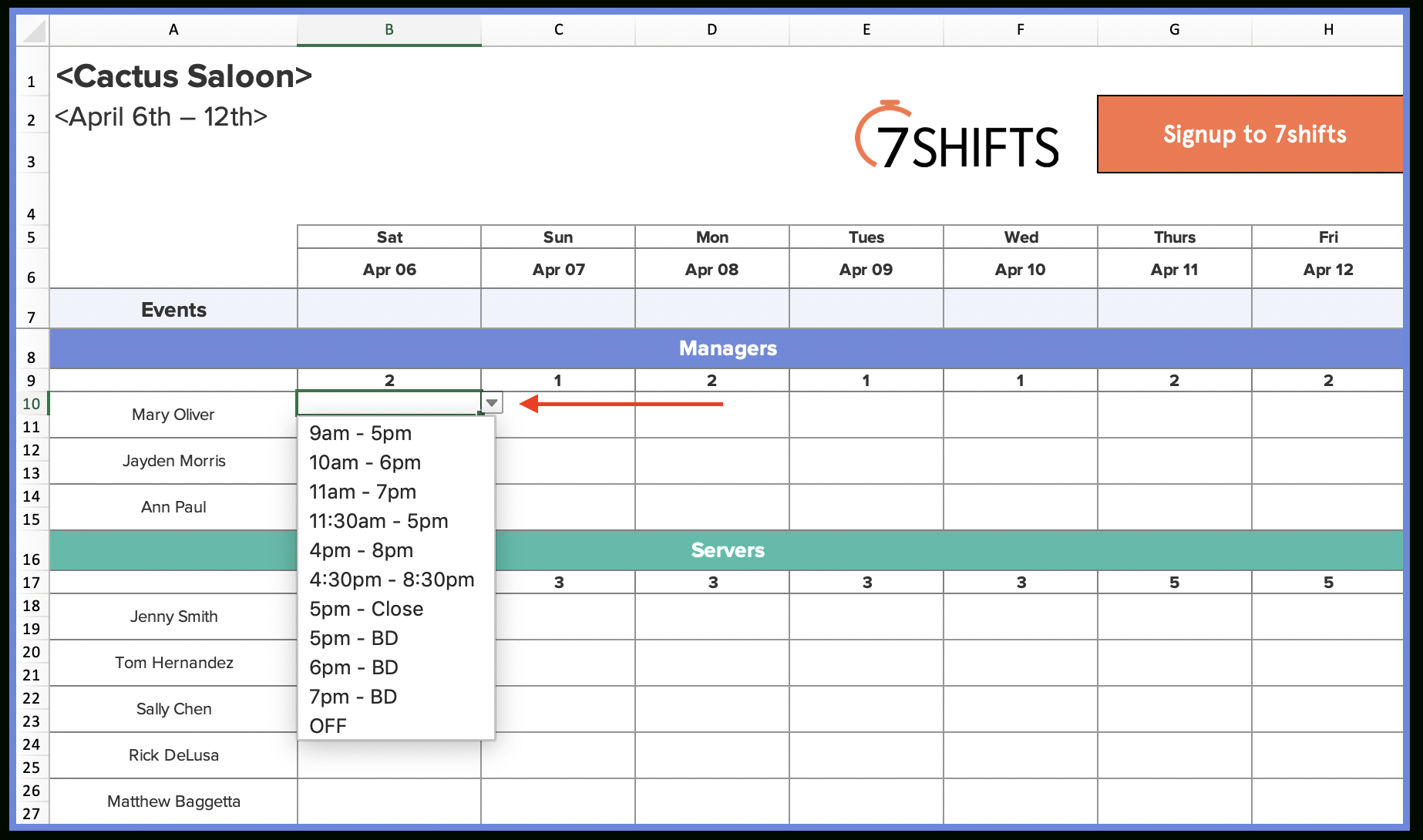Select the 6pm - BD option

click(x=395, y=667)
